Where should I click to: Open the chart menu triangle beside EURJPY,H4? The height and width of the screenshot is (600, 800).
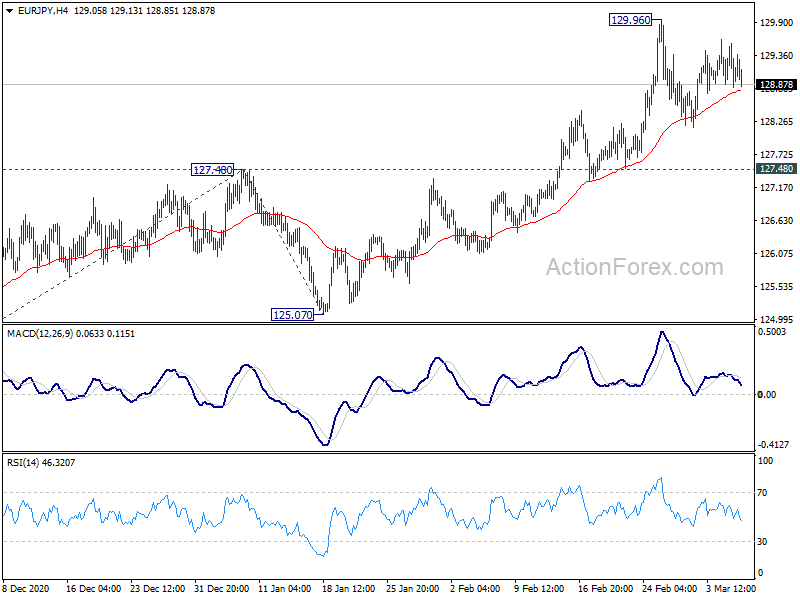pyautogui.click(x=9, y=11)
